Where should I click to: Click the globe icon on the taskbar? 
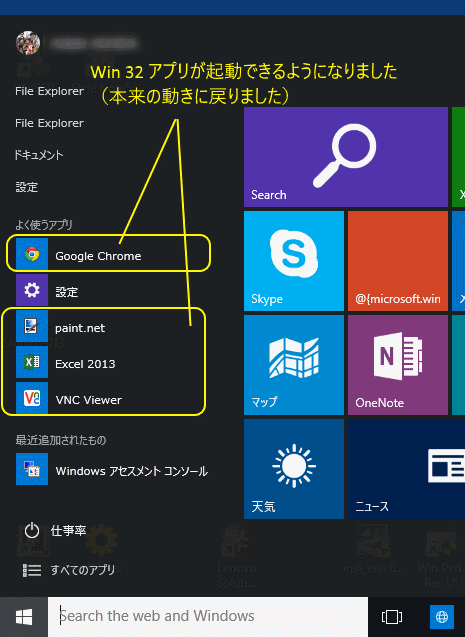442,617
